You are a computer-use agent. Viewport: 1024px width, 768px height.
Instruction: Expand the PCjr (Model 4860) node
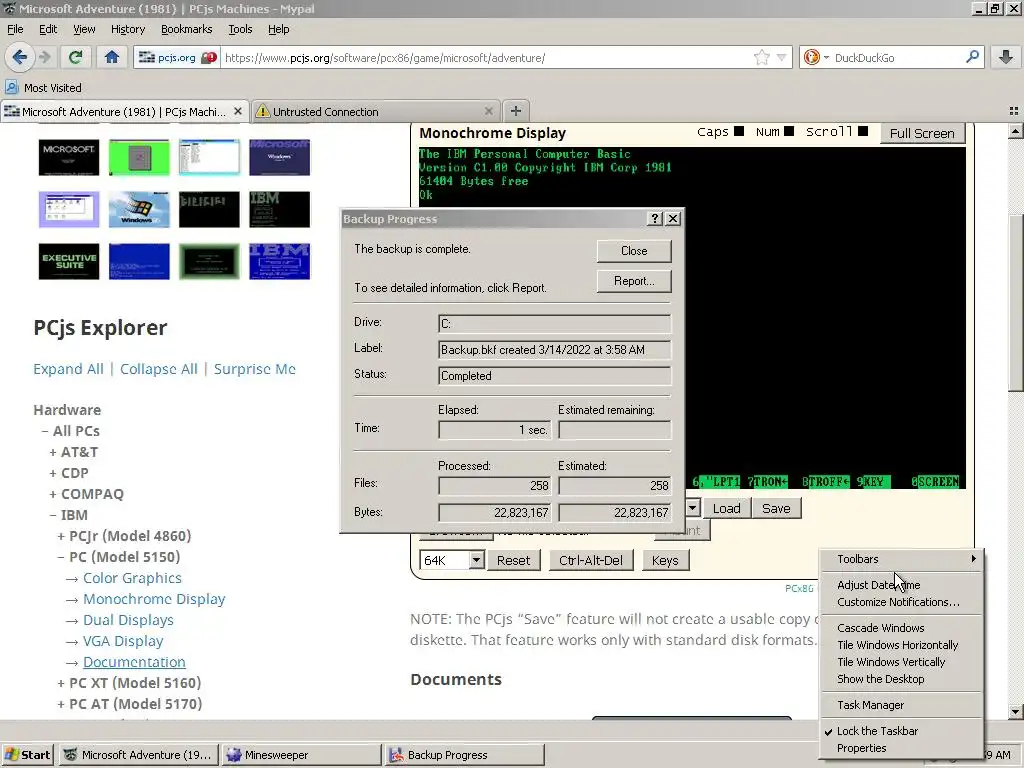61,536
